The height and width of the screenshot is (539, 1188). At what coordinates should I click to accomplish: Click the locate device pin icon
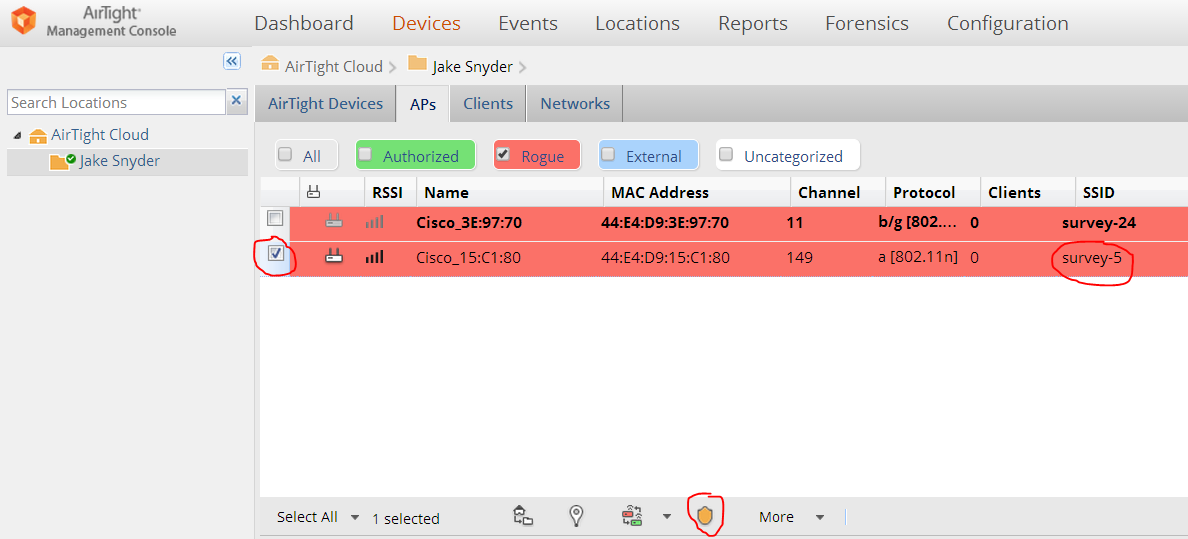point(576,516)
